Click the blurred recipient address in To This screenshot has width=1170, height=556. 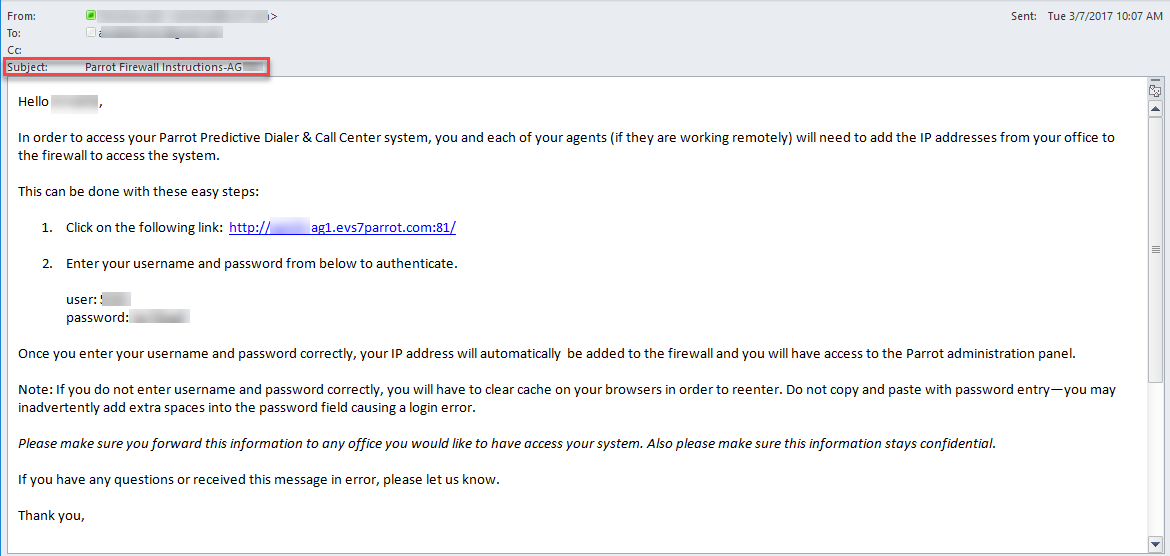(x=160, y=33)
